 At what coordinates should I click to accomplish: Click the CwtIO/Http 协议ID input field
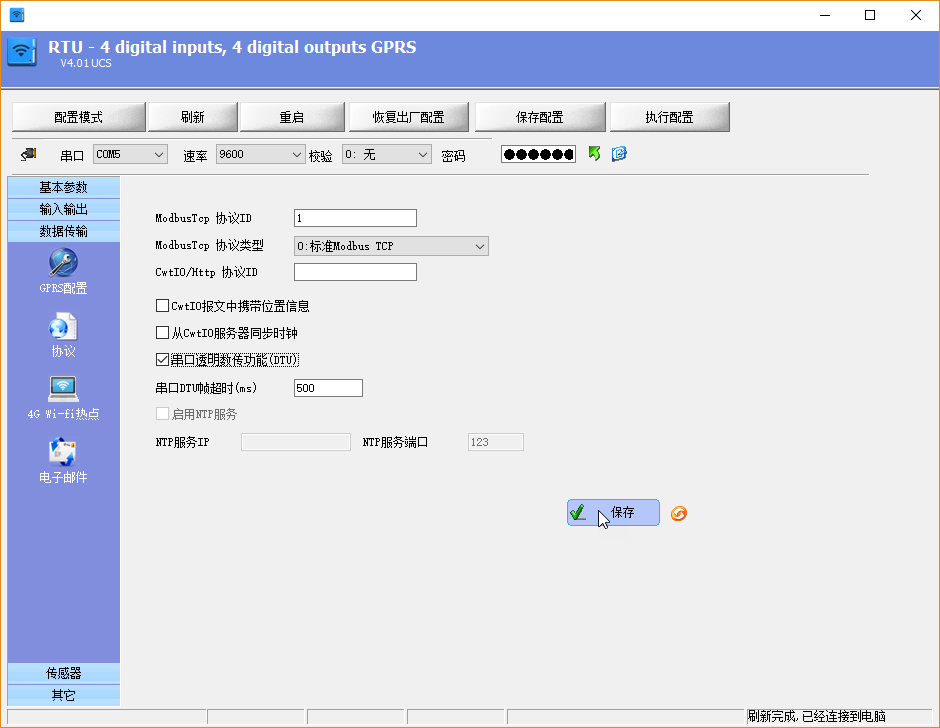click(355, 272)
